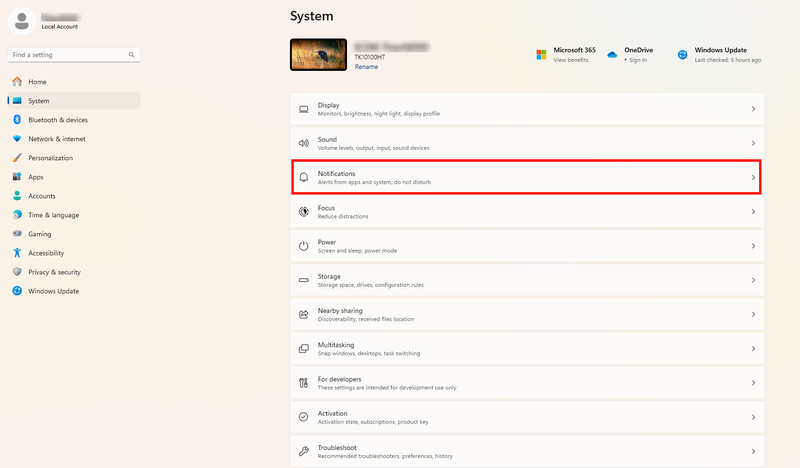
Task: Open Windows Update last checked status
Action: click(x=728, y=60)
